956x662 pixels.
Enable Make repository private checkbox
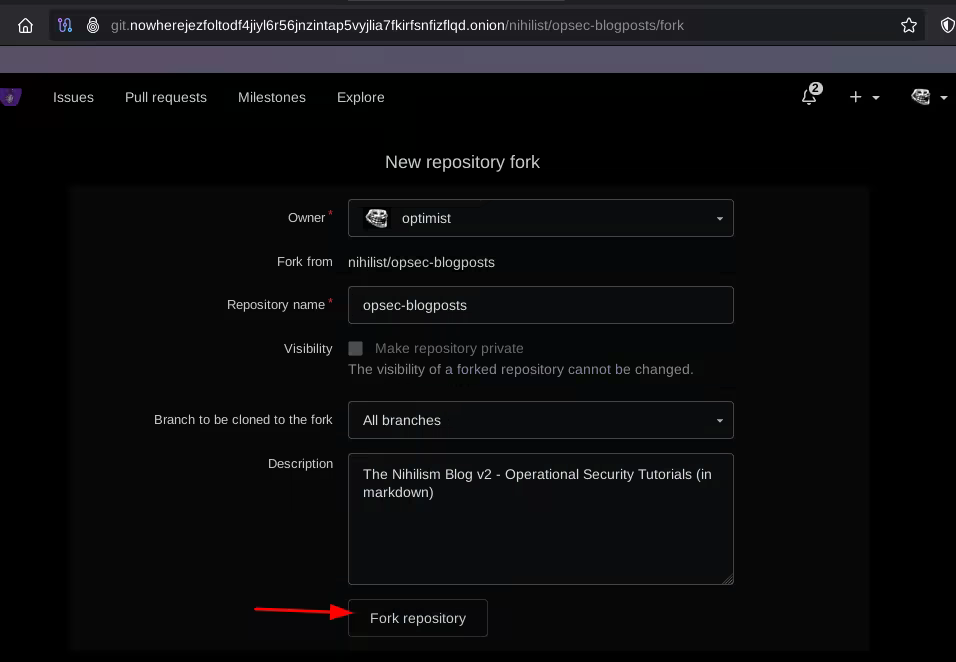tap(355, 348)
